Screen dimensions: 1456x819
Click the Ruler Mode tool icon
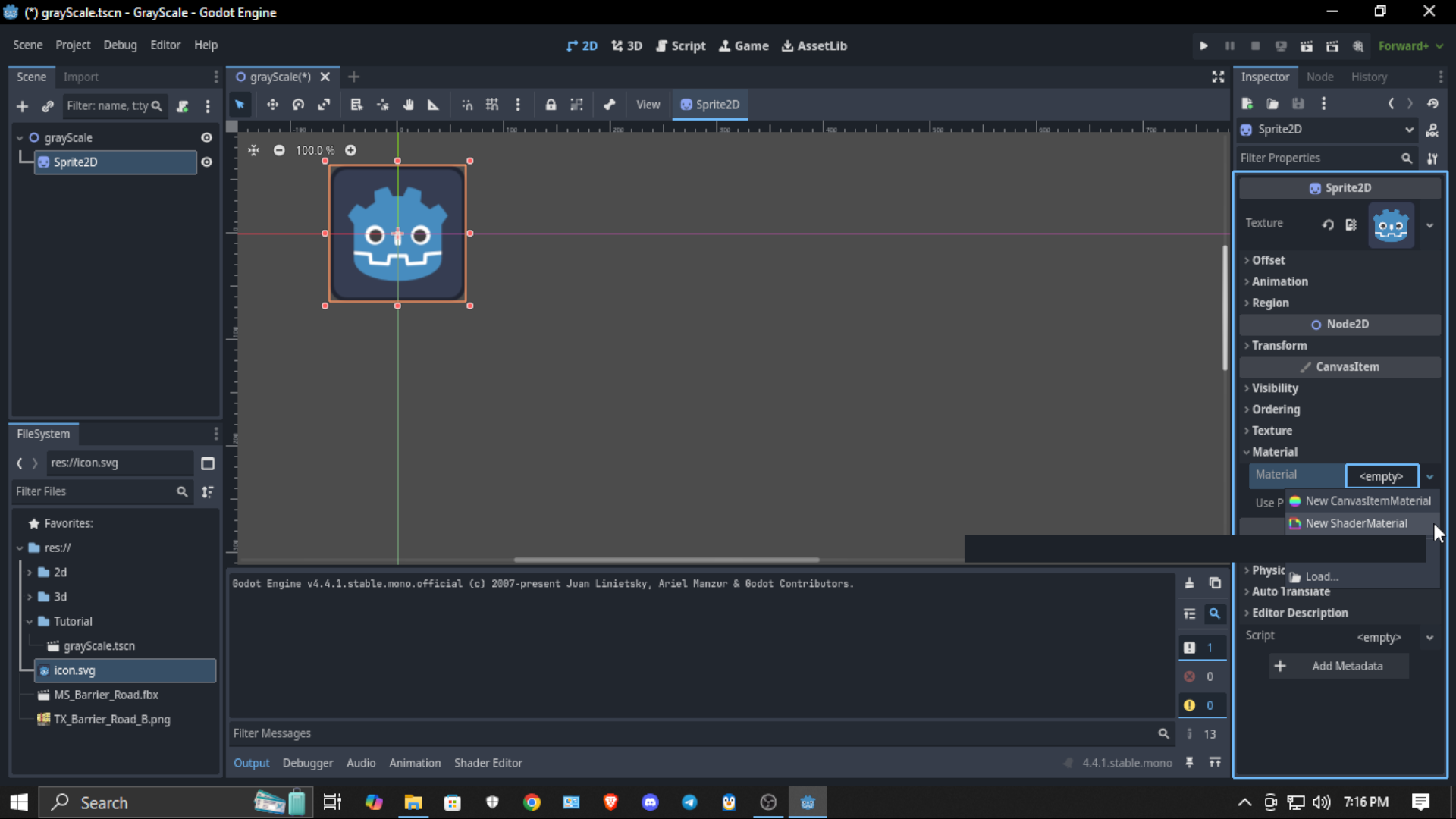coord(433,105)
